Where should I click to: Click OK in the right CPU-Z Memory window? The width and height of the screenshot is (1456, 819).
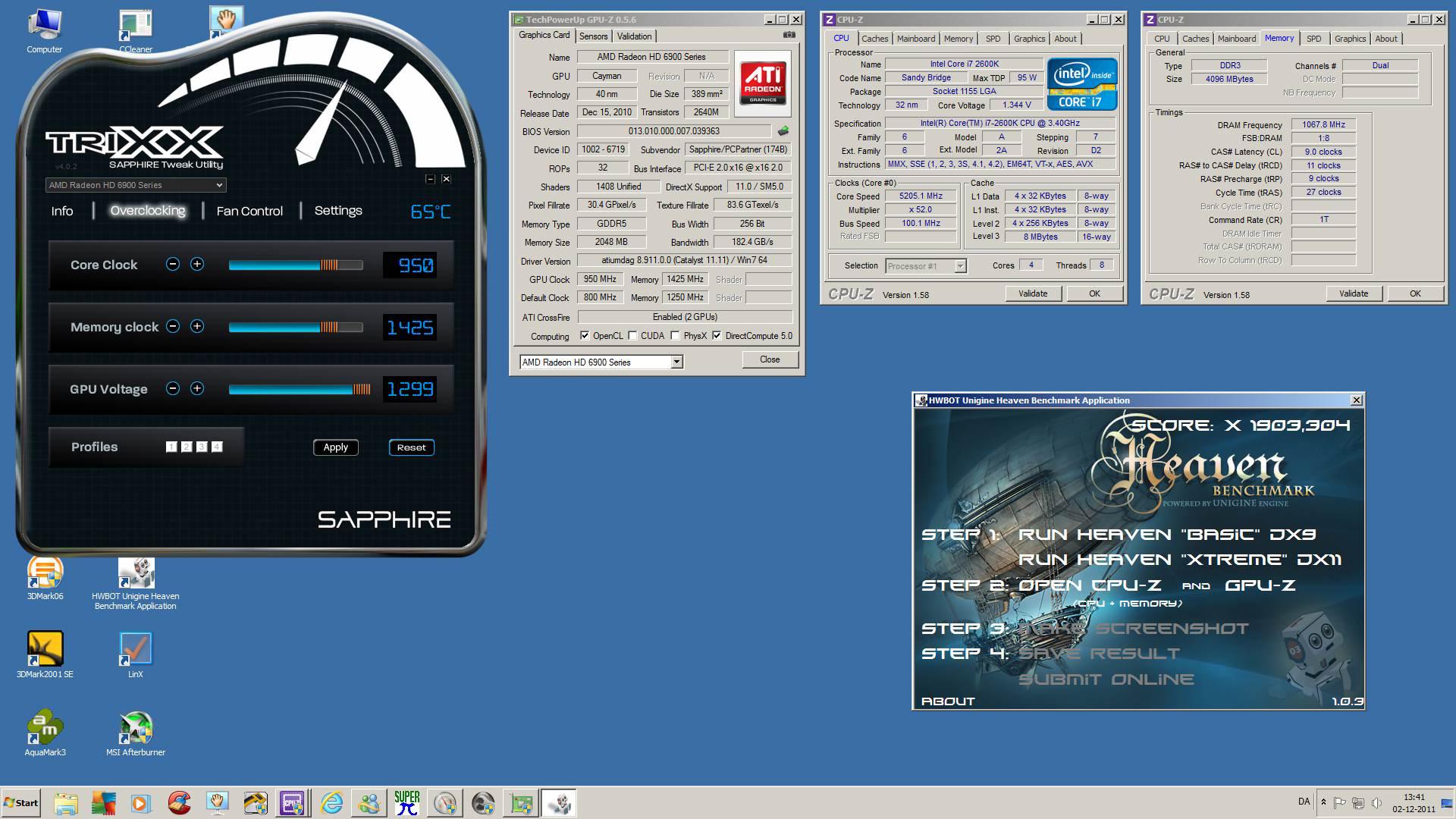(1415, 293)
